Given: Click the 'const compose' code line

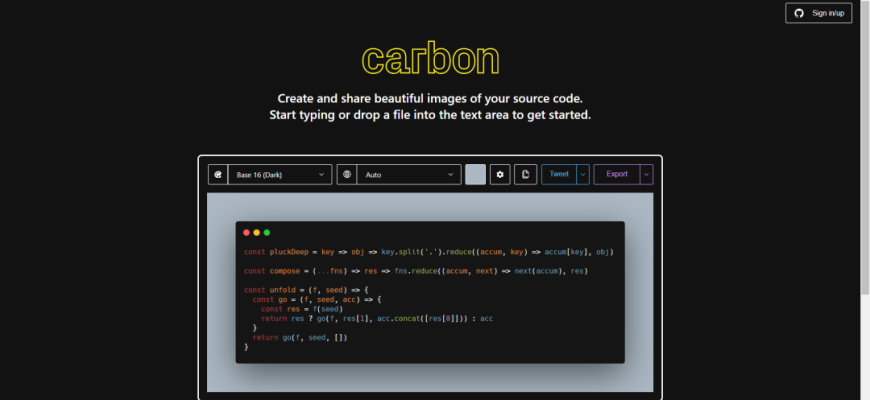Looking at the screenshot, I should (416, 271).
